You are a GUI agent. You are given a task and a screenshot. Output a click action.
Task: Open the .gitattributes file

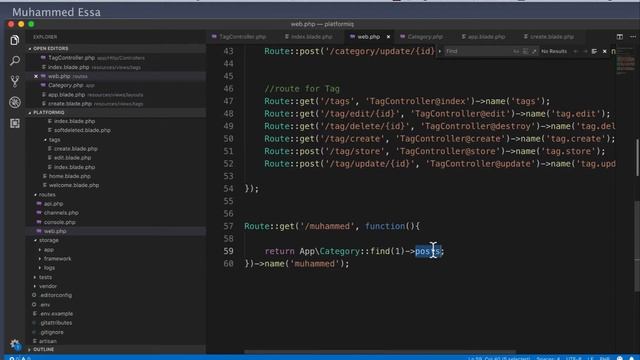point(56,323)
